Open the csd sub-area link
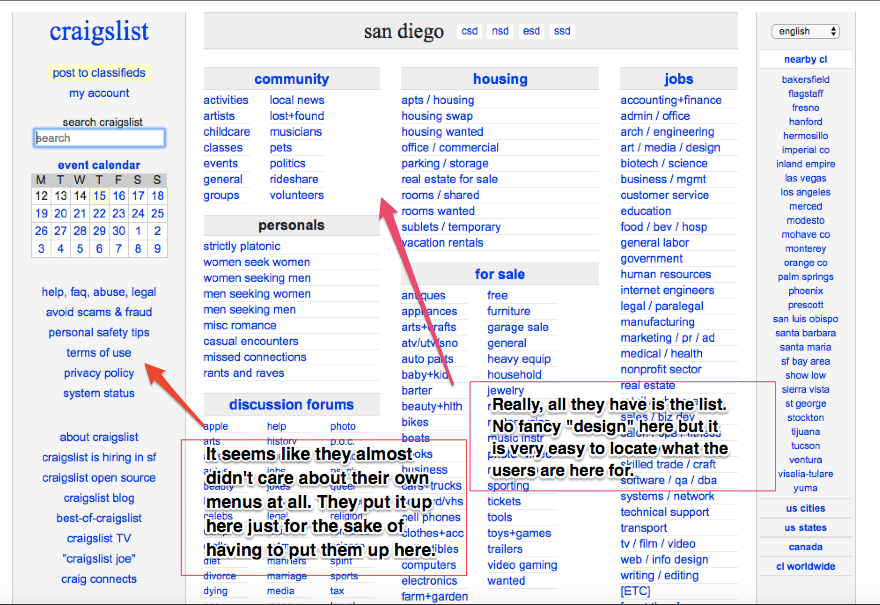Viewport: 880px width, 605px height. pyautogui.click(x=469, y=31)
